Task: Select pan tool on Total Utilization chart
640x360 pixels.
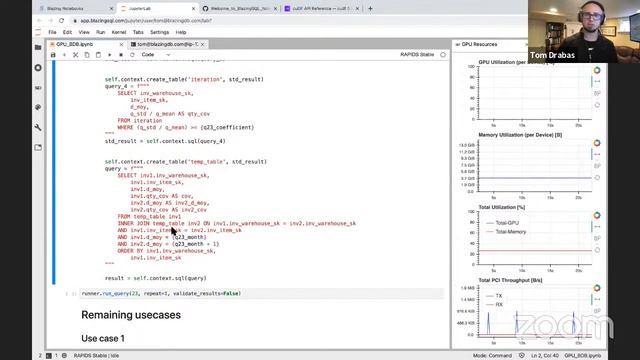Action: (x=597, y=227)
